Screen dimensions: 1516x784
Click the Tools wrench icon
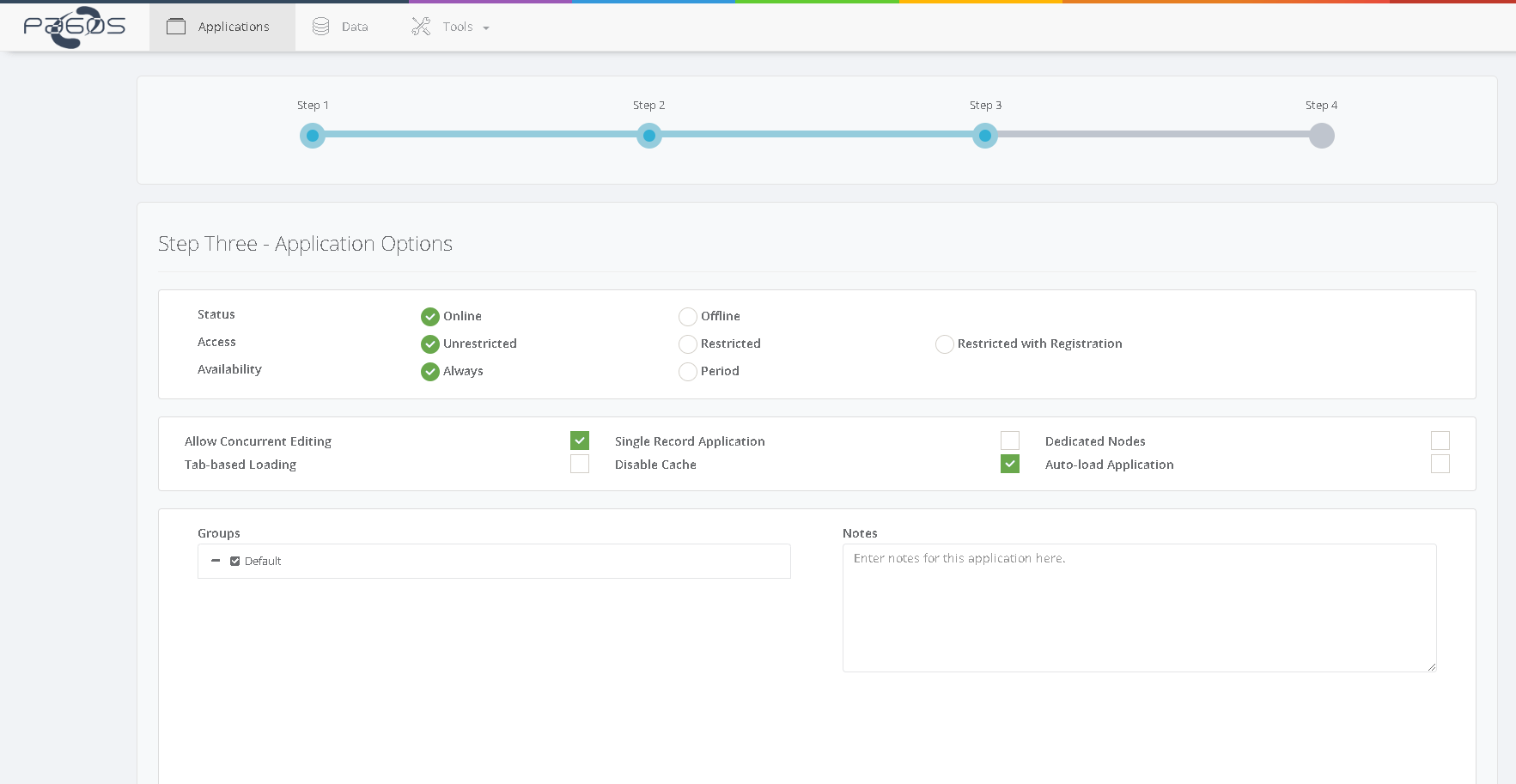pyautogui.click(x=421, y=27)
